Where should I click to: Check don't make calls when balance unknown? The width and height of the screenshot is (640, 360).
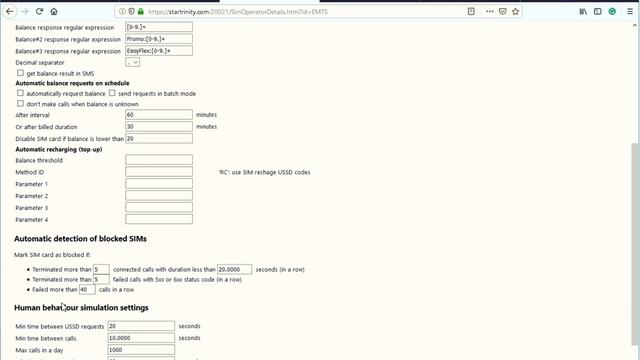20,104
